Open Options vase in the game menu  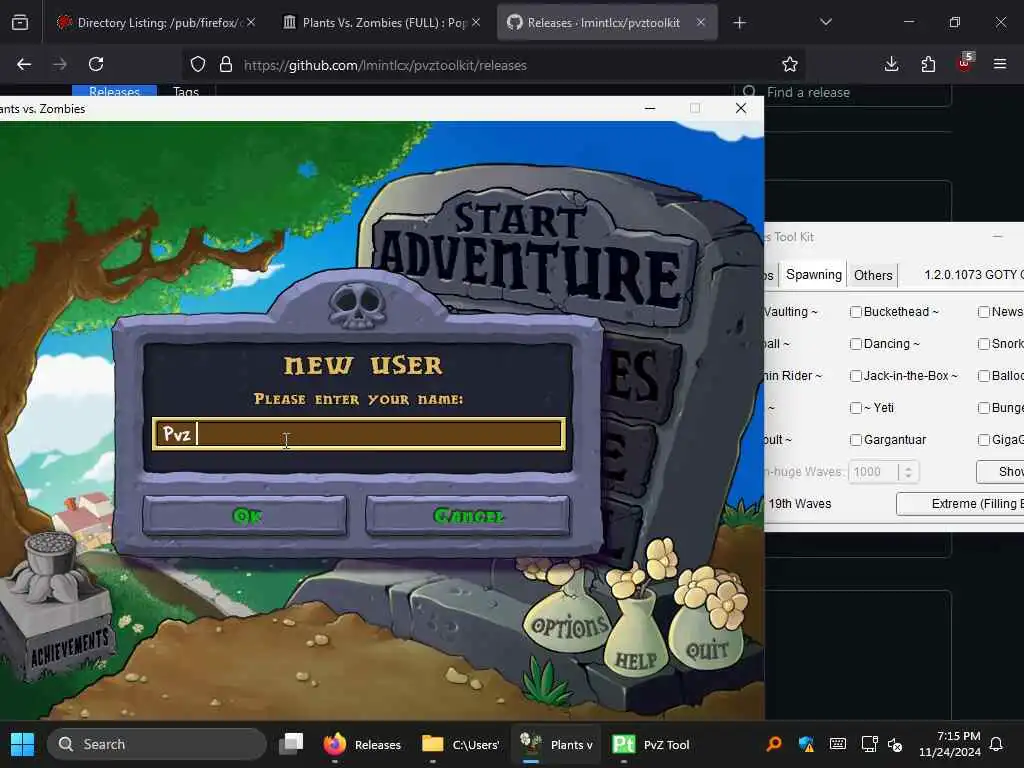coord(569,620)
